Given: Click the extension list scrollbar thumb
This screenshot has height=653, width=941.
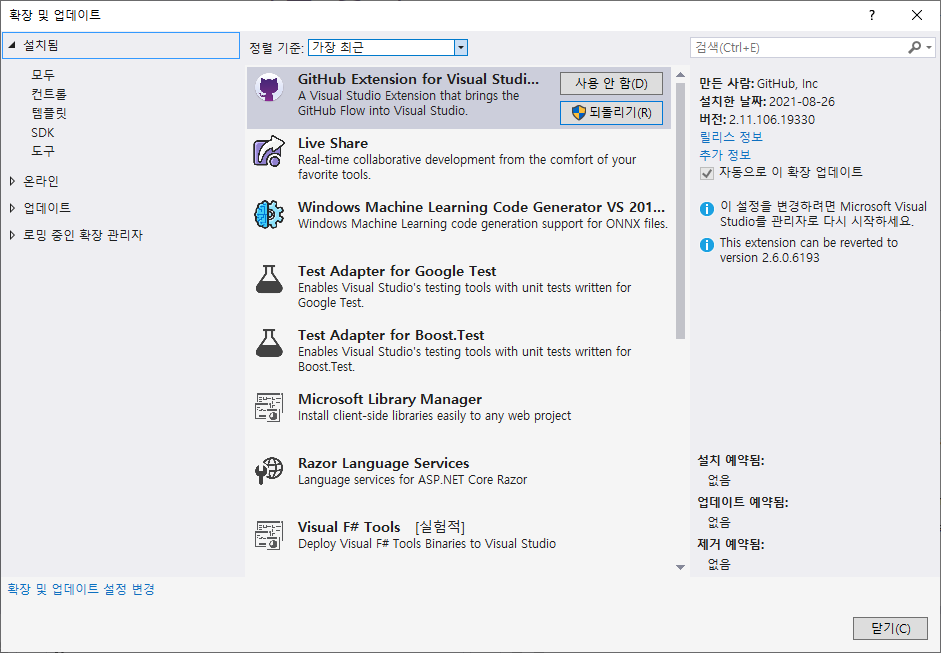Looking at the screenshot, I should tap(680, 211).
